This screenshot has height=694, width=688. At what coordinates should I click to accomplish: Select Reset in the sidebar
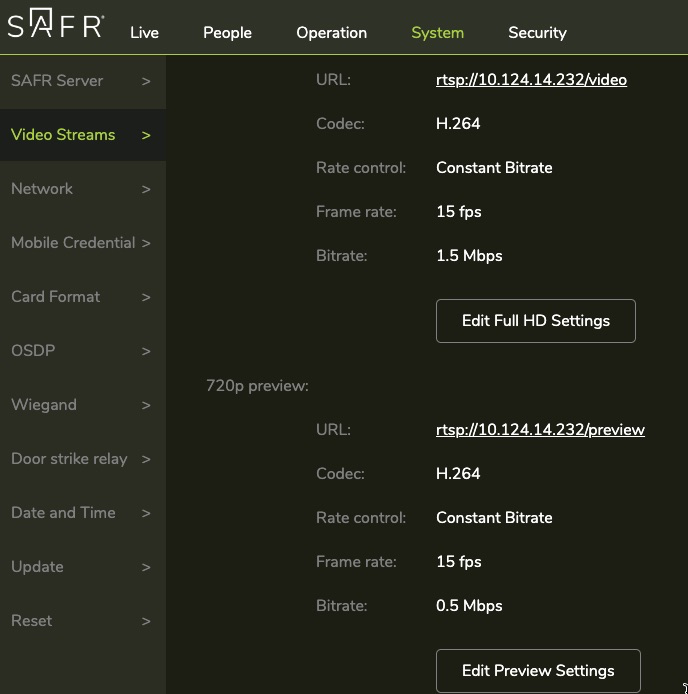click(x=31, y=621)
